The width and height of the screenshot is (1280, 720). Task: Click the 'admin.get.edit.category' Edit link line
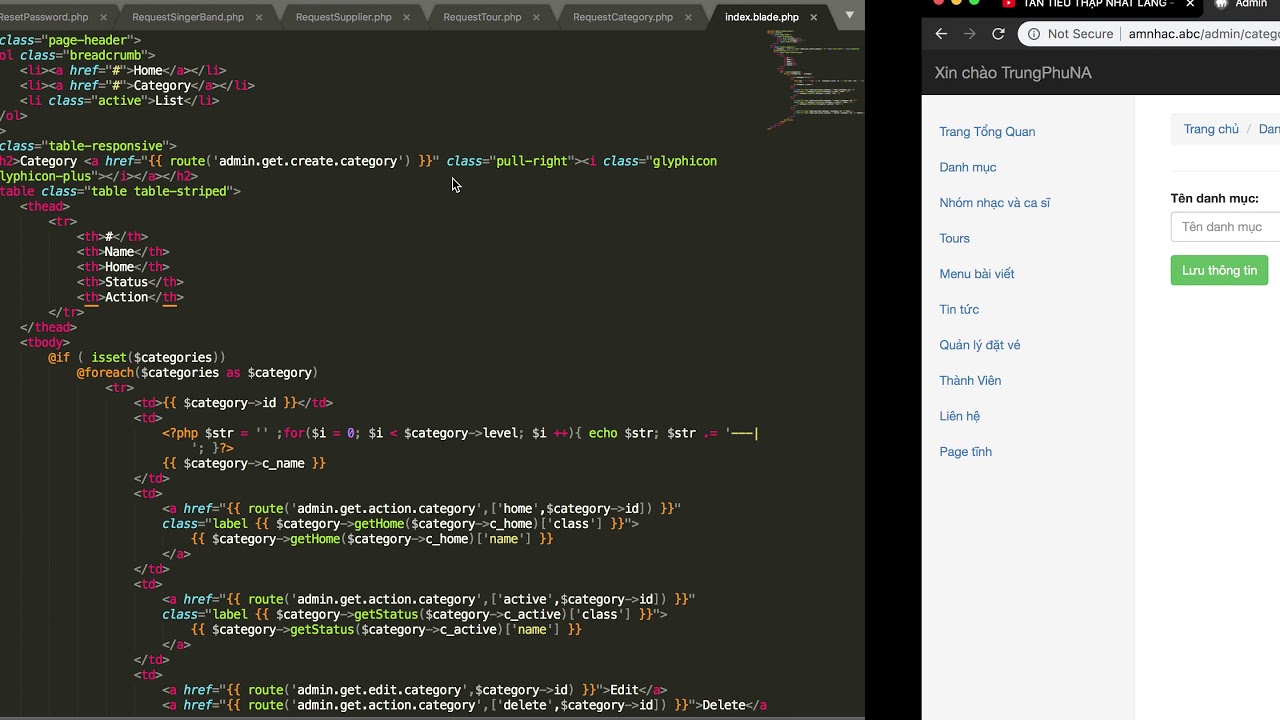[414, 690]
